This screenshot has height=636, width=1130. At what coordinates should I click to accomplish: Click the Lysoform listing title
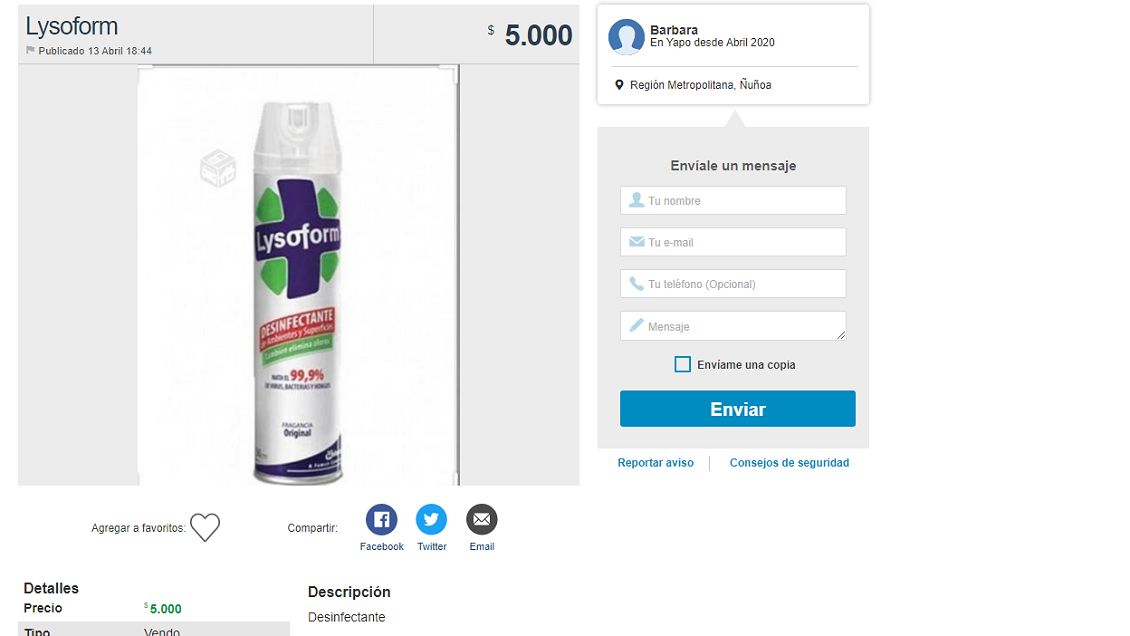tap(72, 27)
